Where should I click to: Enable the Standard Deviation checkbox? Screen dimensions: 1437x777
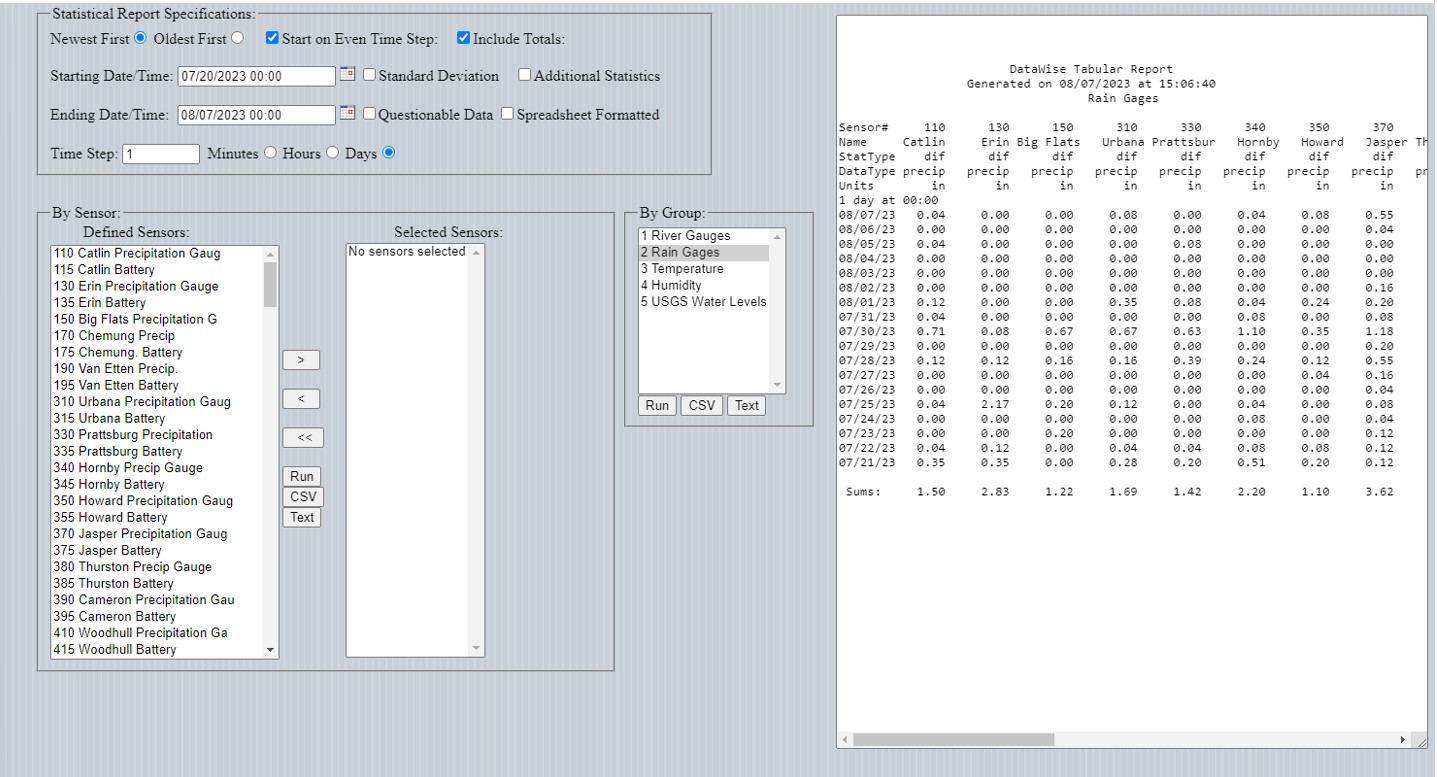point(369,75)
